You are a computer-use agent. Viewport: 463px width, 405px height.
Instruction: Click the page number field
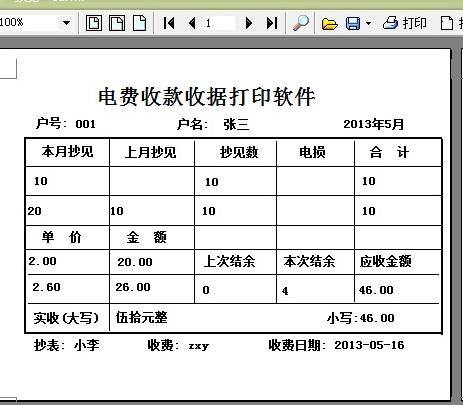(219, 23)
